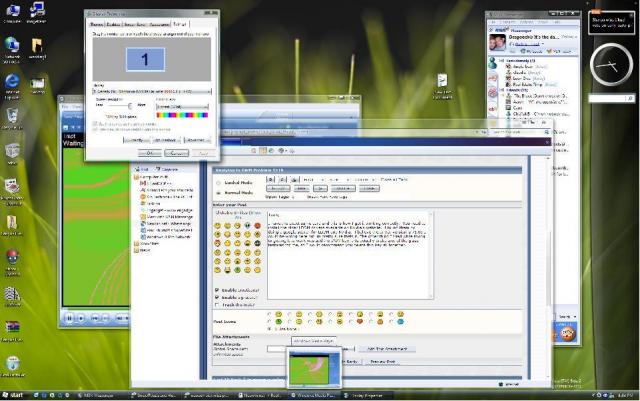Click the post text area vertical scrollbar
The image size is (640, 401).
tap(431, 255)
